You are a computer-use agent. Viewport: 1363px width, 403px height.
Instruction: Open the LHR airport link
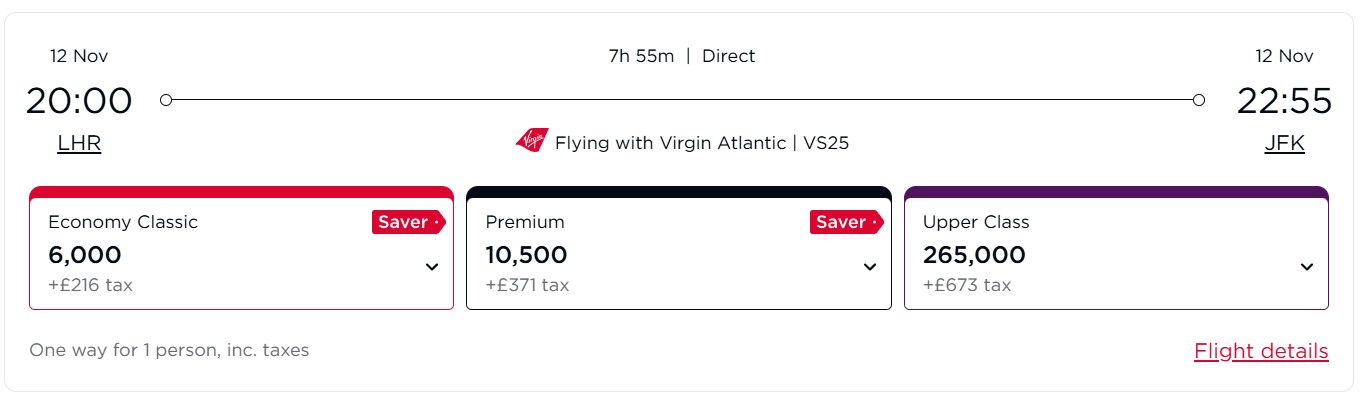pos(79,143)
